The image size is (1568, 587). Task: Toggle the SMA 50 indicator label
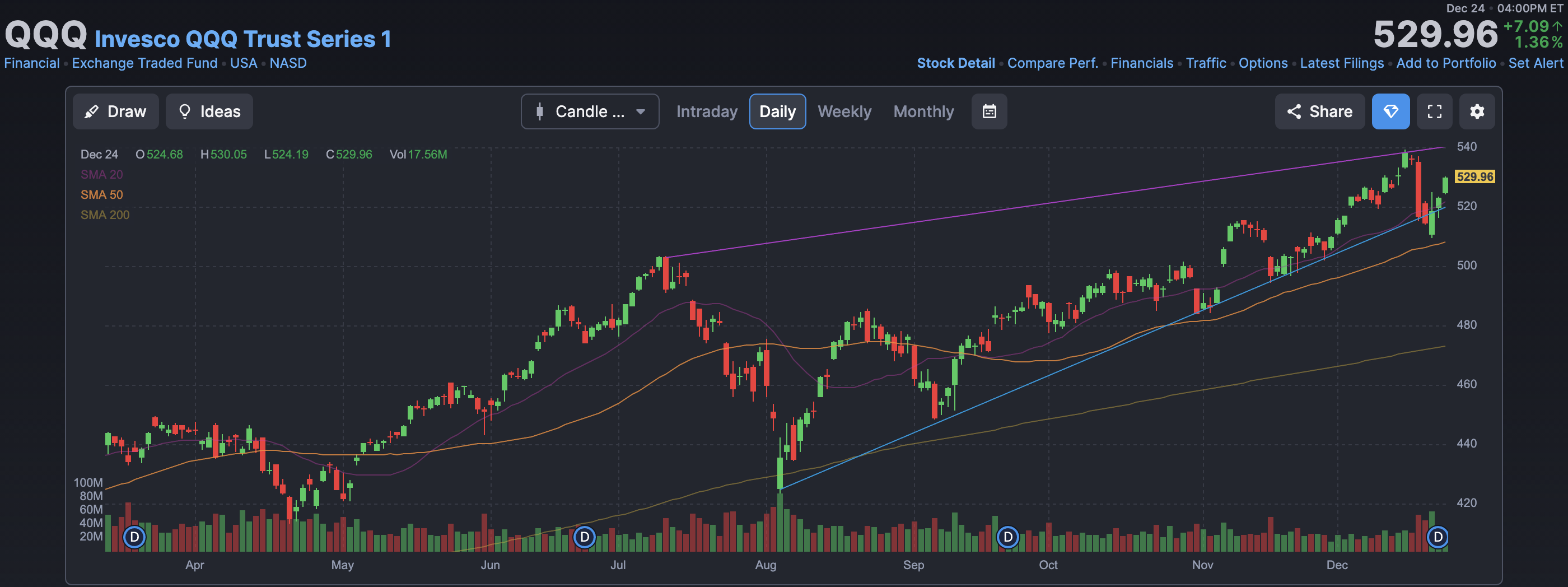[x=102, y=195]
